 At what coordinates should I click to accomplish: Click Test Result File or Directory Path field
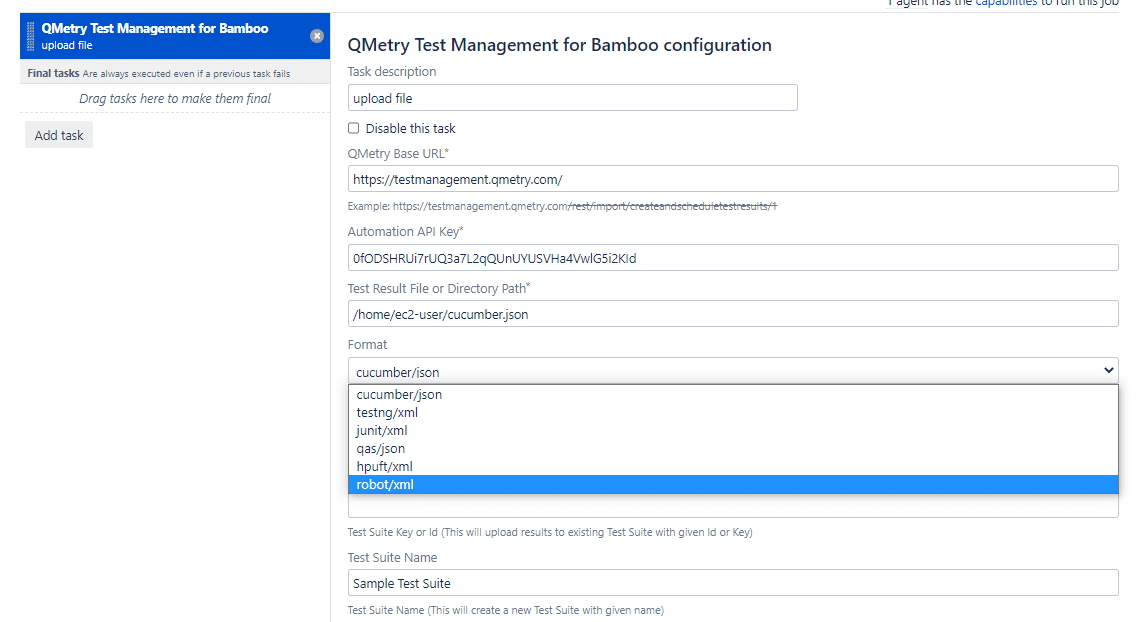coord(732,314)
